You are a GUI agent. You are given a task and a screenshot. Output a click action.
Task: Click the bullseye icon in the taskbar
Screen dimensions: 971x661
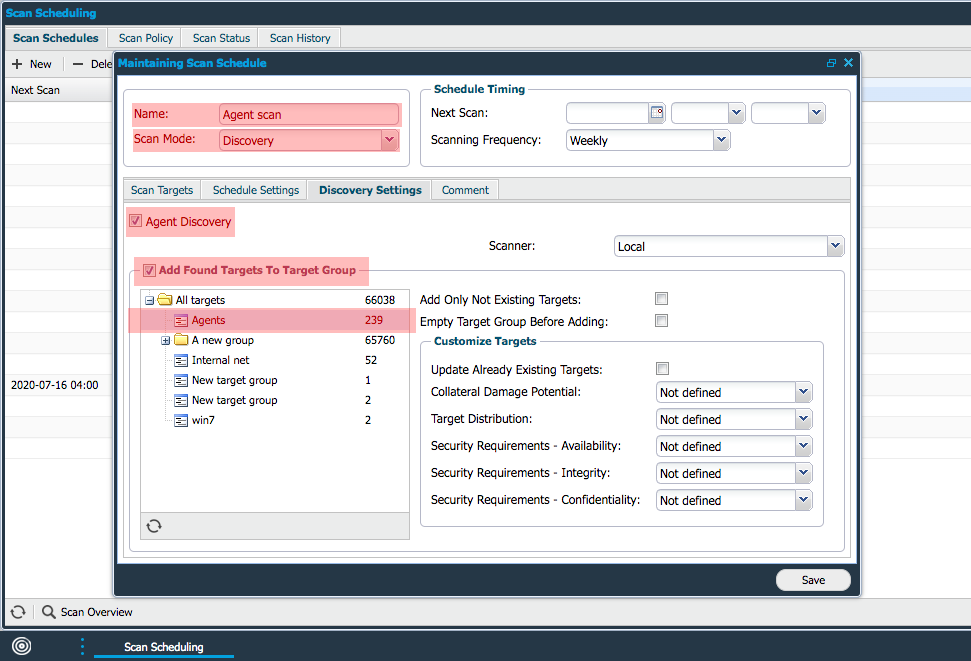click(x=21, y=646)
